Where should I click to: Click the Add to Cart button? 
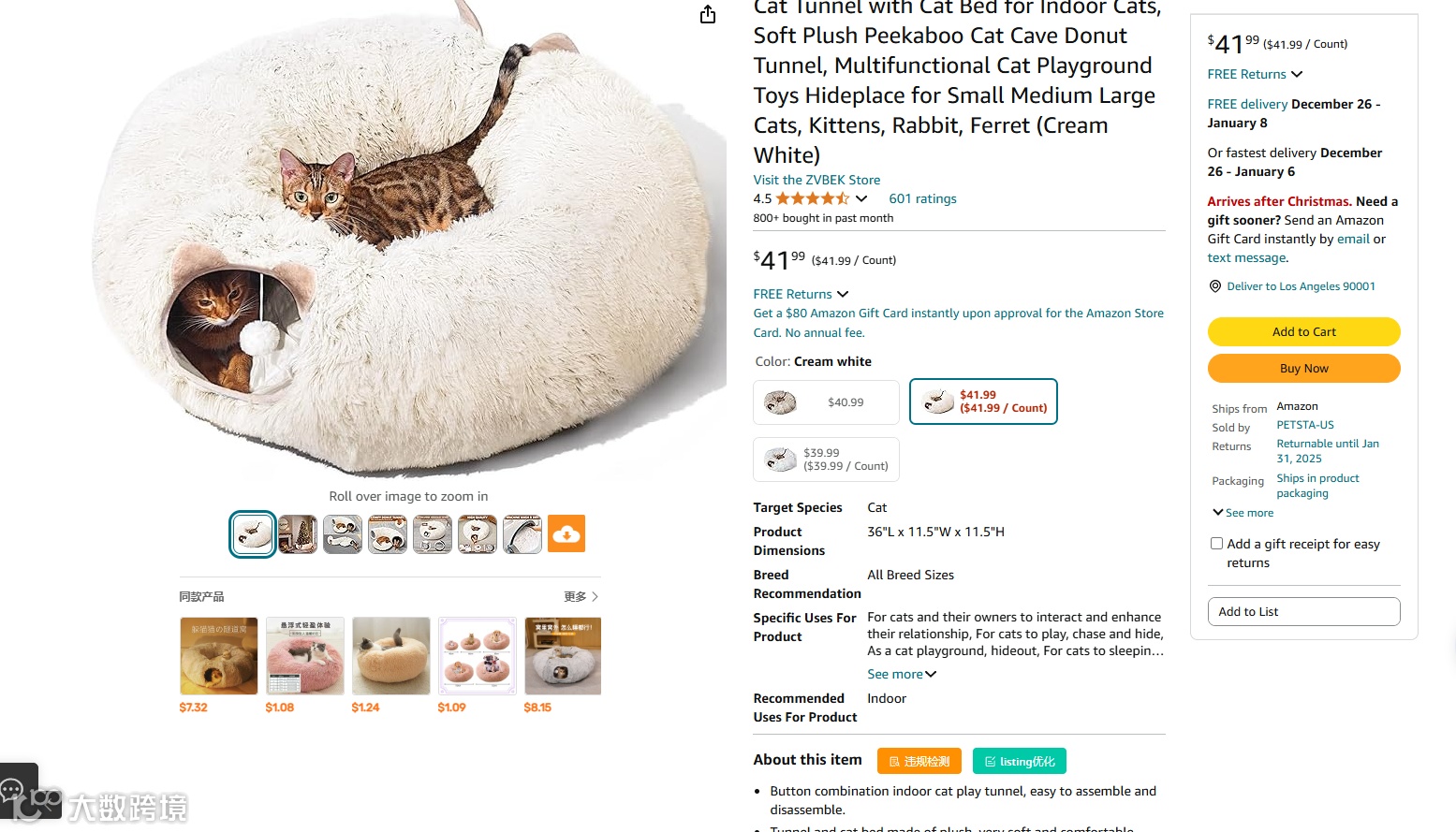coord(1304,331)
